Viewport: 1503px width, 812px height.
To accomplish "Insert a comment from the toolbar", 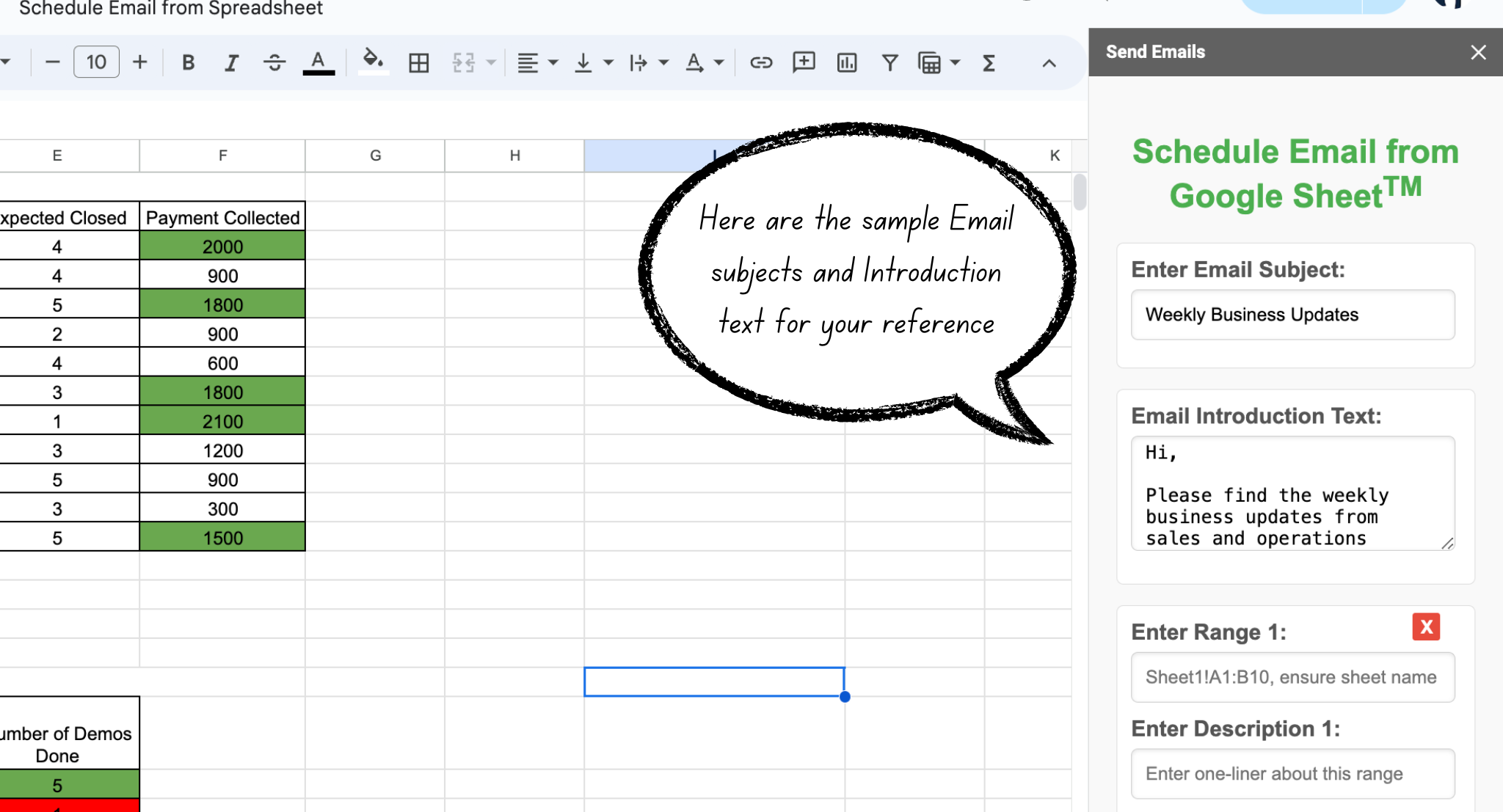I will pyautogui.click(x=804, y=62).
